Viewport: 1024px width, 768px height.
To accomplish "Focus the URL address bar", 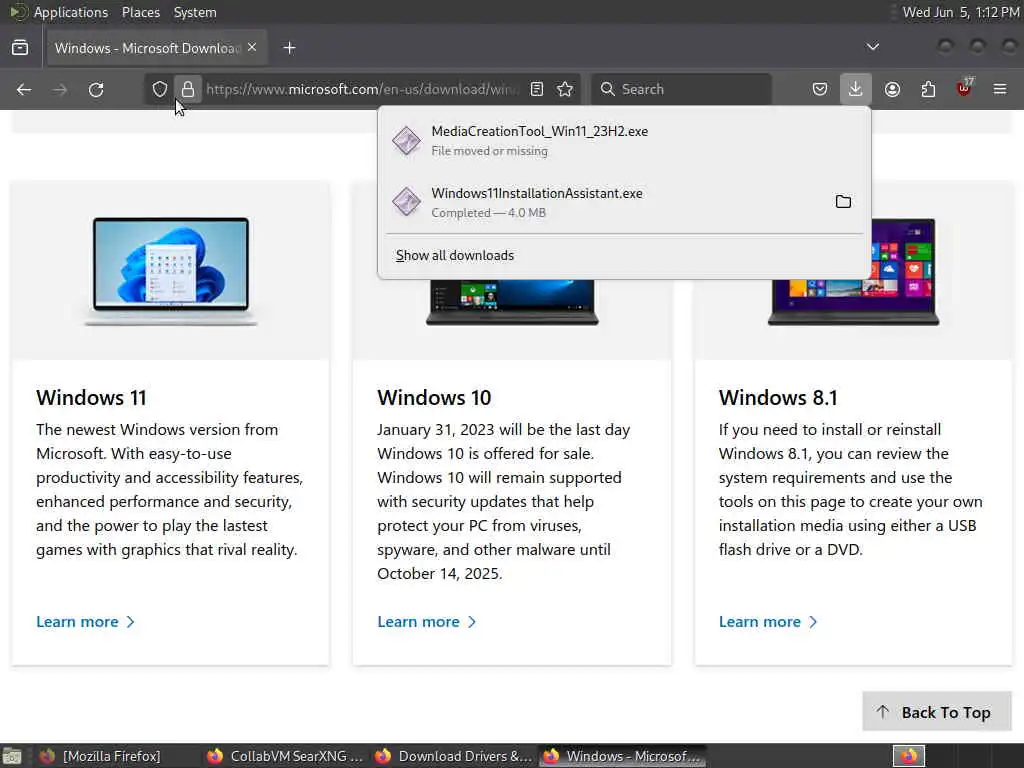I will coord(362,89).
